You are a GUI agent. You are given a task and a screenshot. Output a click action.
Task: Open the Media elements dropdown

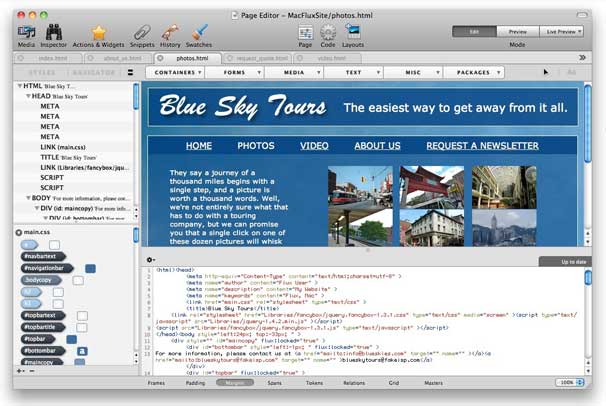(294, 72)
